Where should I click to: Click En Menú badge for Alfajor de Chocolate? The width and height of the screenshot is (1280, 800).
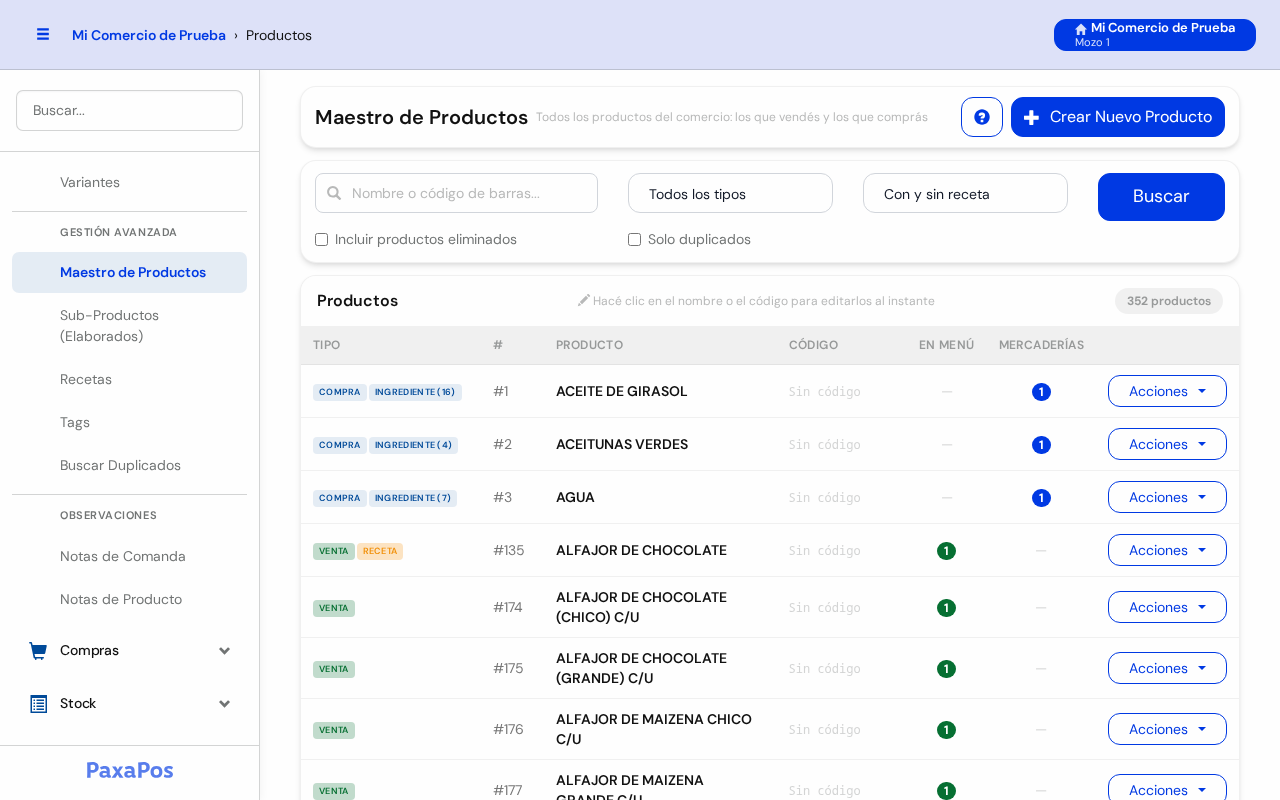coord(946,551)
